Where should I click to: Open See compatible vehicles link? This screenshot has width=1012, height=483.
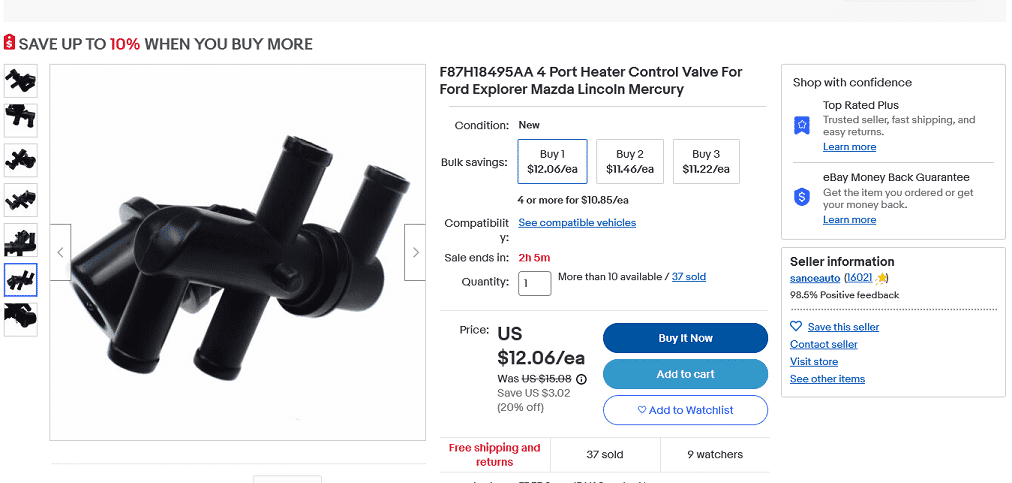[577, 223]
